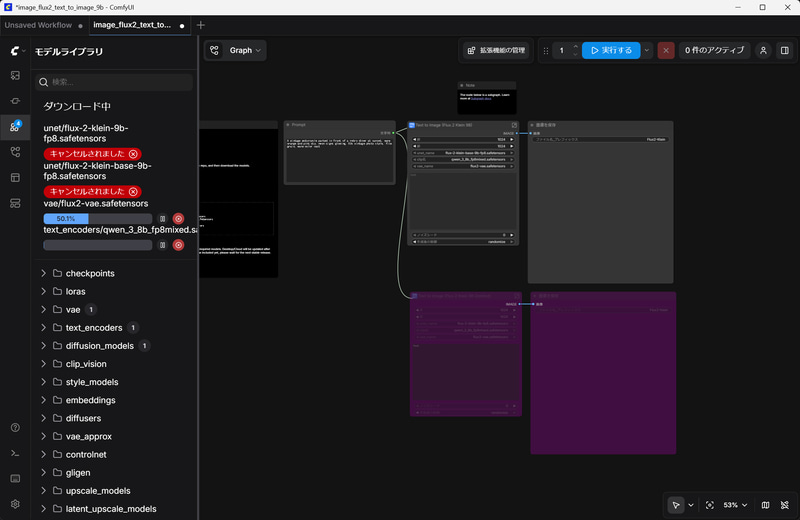Click the fit view icon
This screenshot has width=800, height=520.
tap(710, 505)
